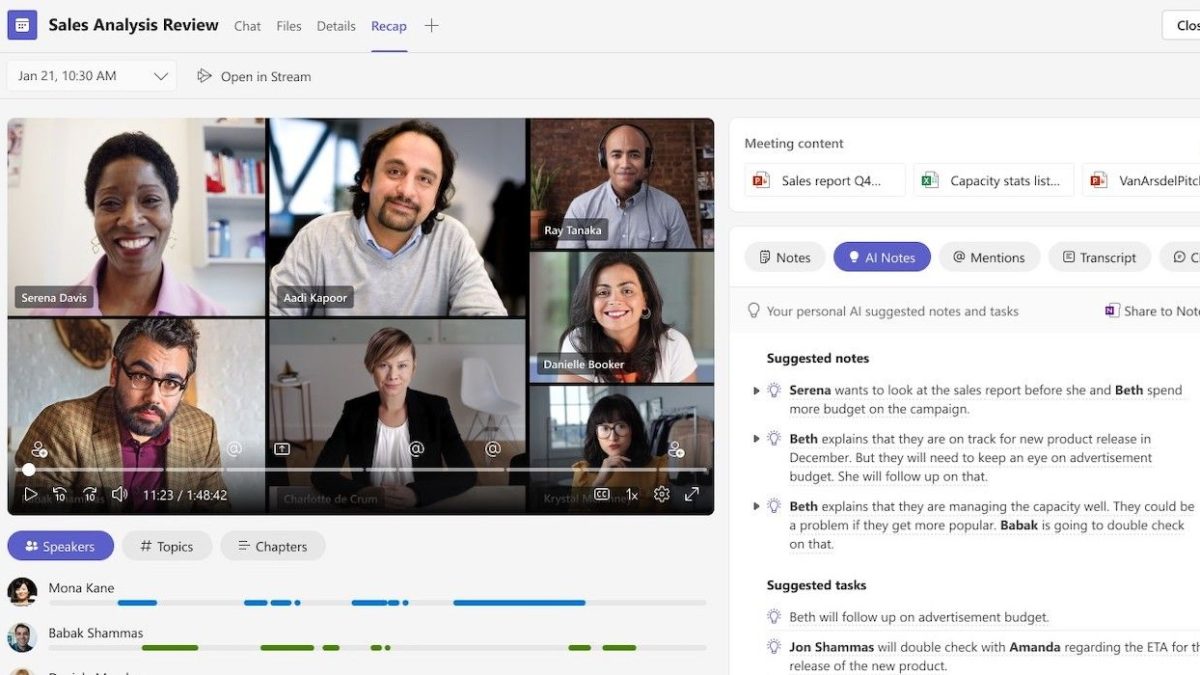Click Aadi Kapoor video tile

397,217
